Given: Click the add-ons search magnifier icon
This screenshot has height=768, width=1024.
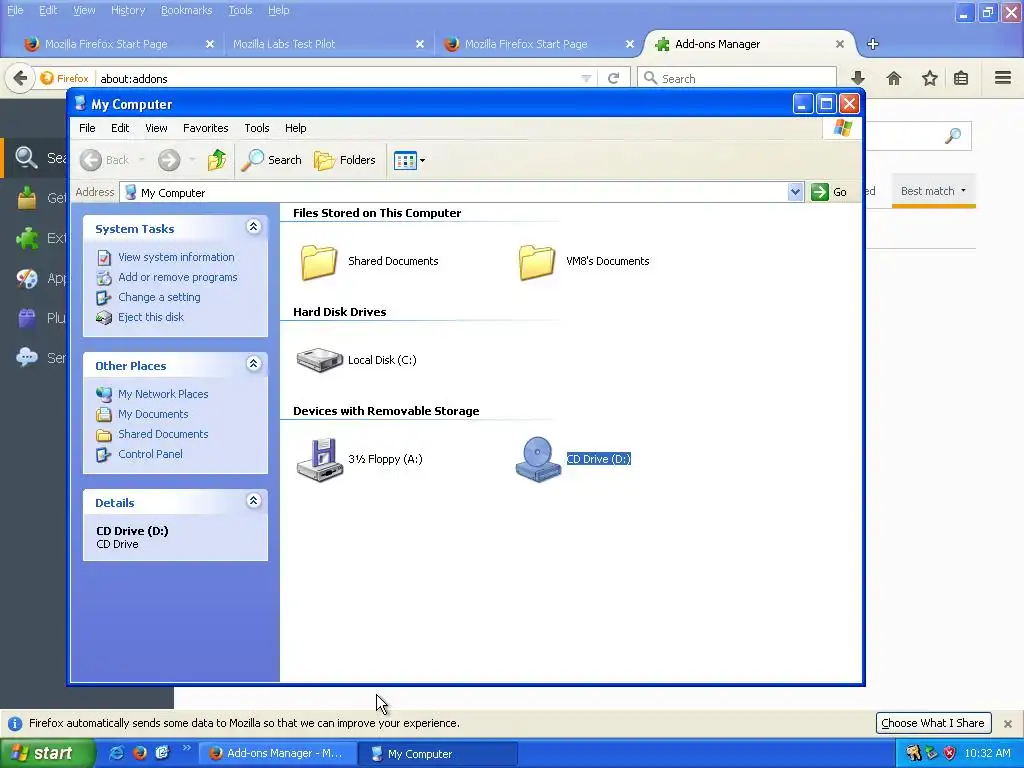Looking at the screenshot, I should [953, 136].
